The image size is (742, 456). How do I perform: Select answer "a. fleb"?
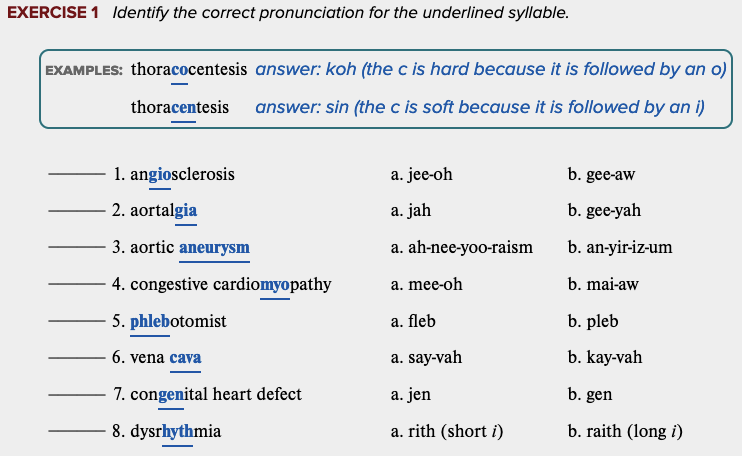point(413,321)
